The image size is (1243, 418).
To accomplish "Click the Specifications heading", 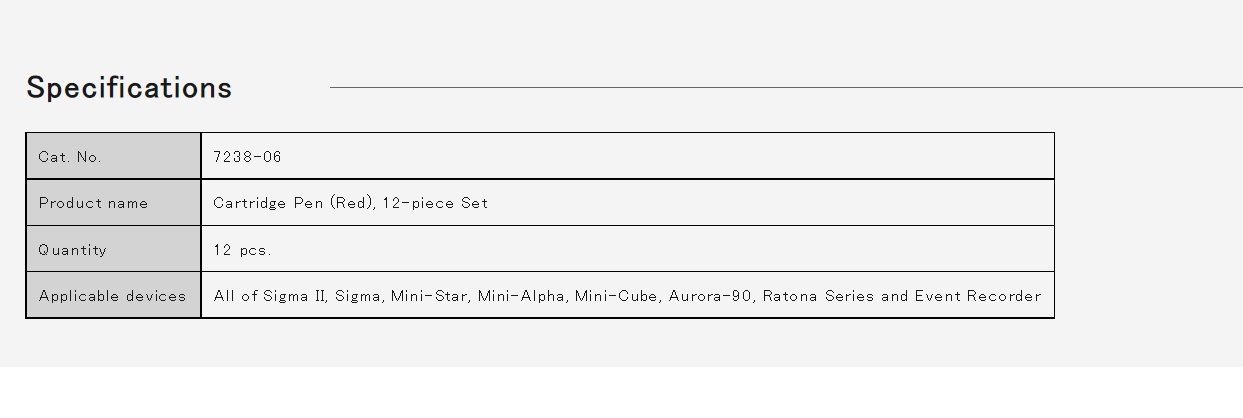I will click(129, 88).
